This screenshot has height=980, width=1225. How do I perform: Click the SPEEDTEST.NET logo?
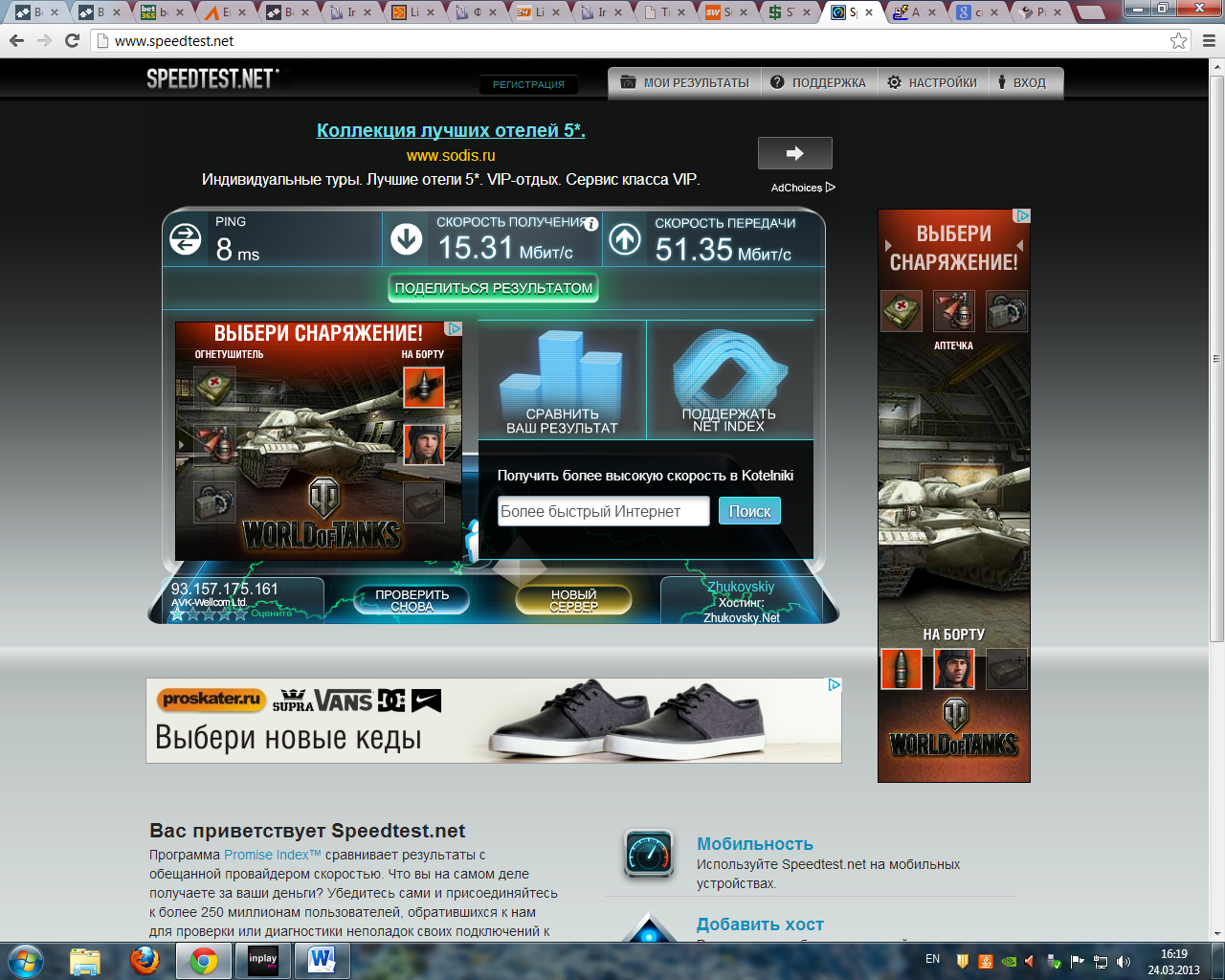212,78
